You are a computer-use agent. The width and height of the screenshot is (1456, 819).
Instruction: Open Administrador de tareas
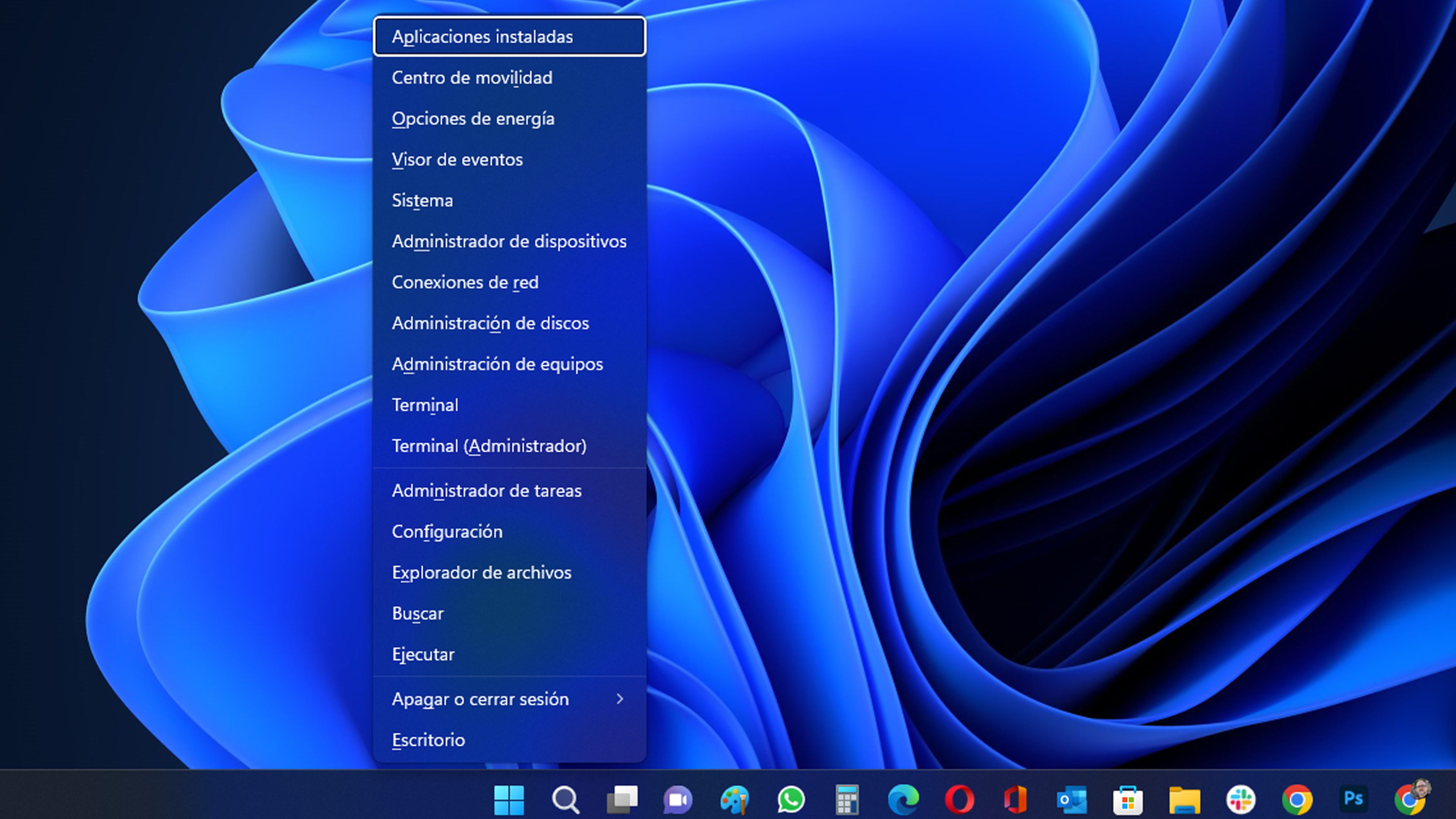[509, 491]
